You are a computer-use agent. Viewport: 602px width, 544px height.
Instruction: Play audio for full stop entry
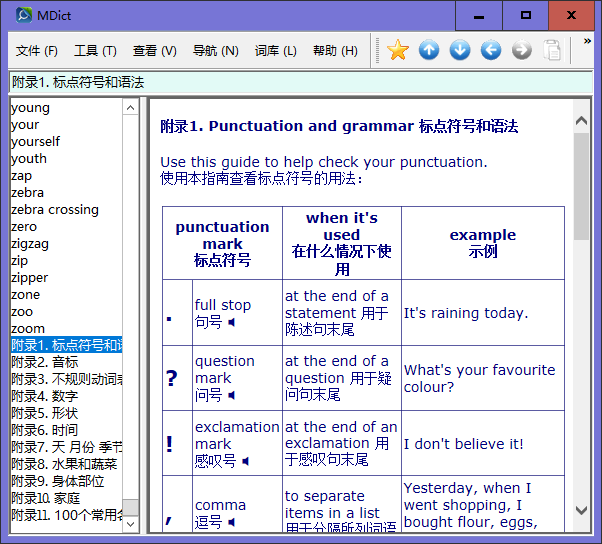click(232, 323)
